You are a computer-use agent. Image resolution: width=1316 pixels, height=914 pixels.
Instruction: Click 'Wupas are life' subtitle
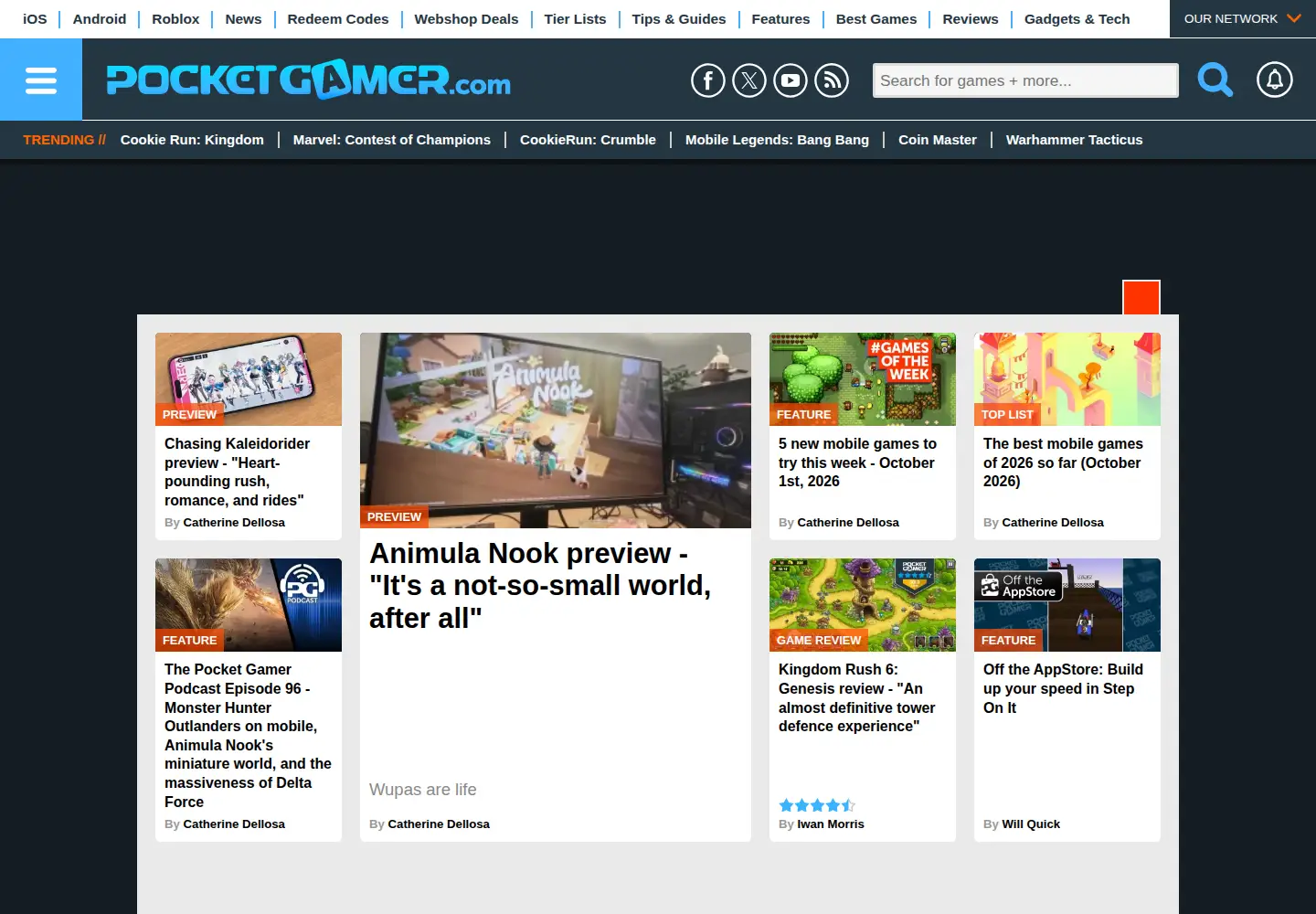click(x=423, y=790)
